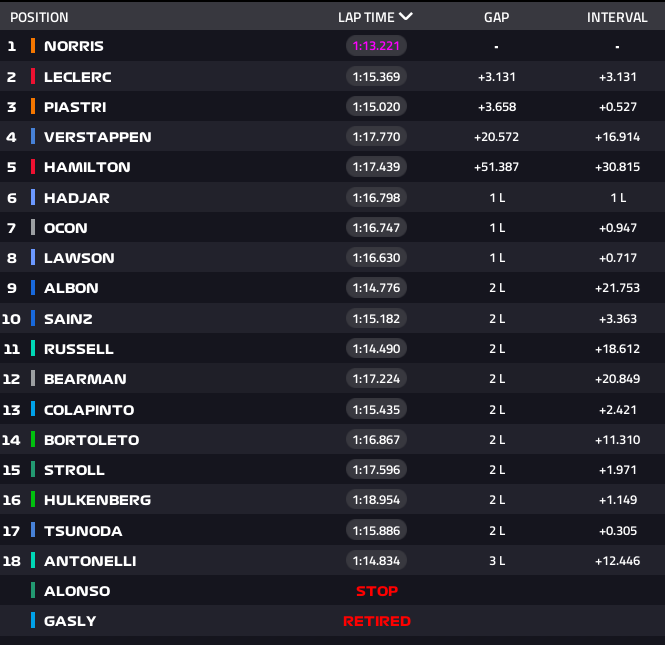
Task: Click the red STOP status for Alonso
Action: point(377,591)
